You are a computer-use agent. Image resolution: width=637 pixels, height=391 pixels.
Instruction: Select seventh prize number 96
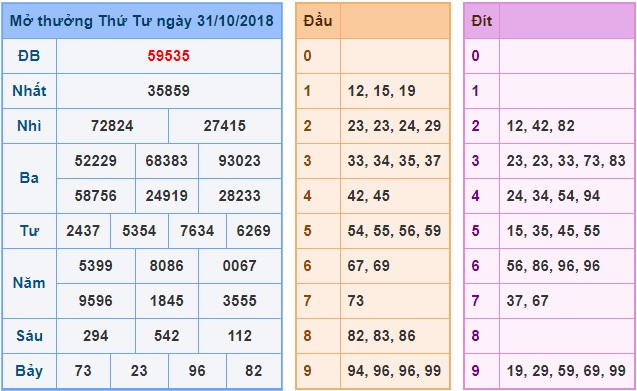(x=197, y=371)
